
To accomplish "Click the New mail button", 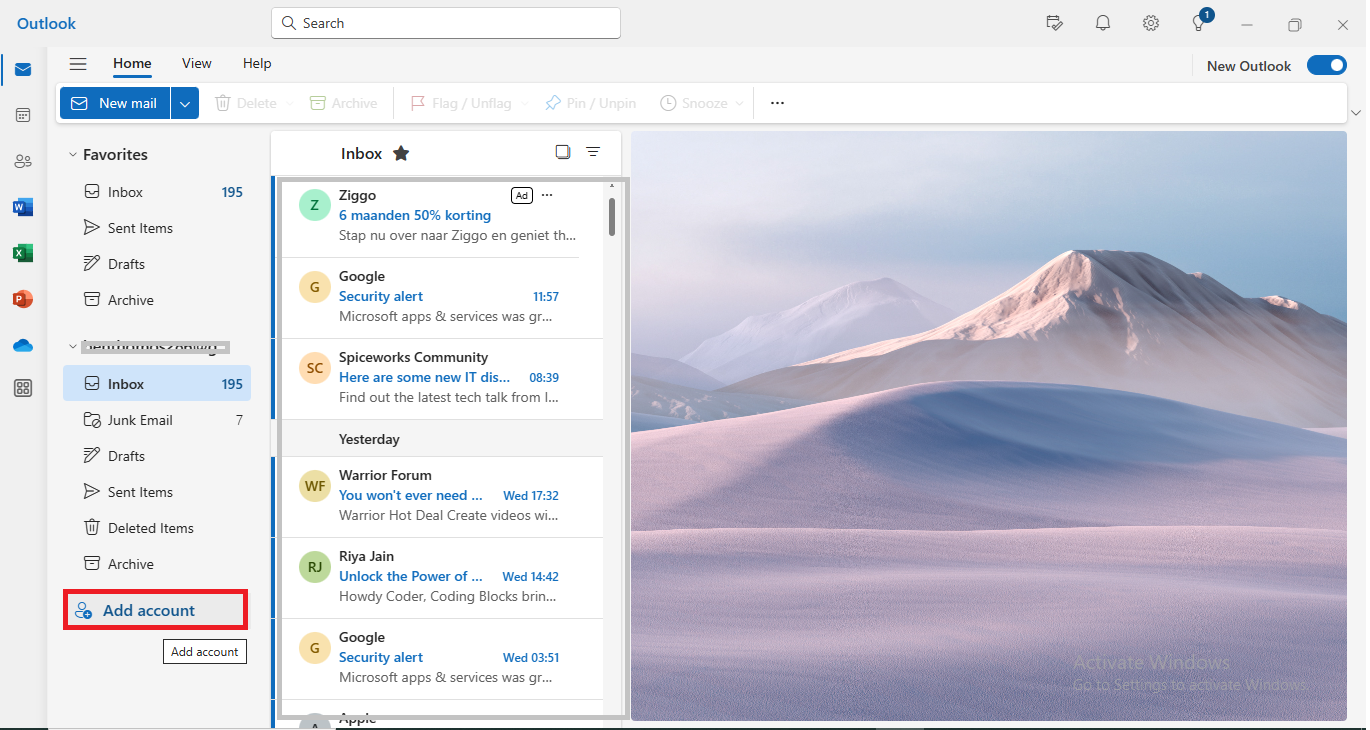I will coord(115,103).
